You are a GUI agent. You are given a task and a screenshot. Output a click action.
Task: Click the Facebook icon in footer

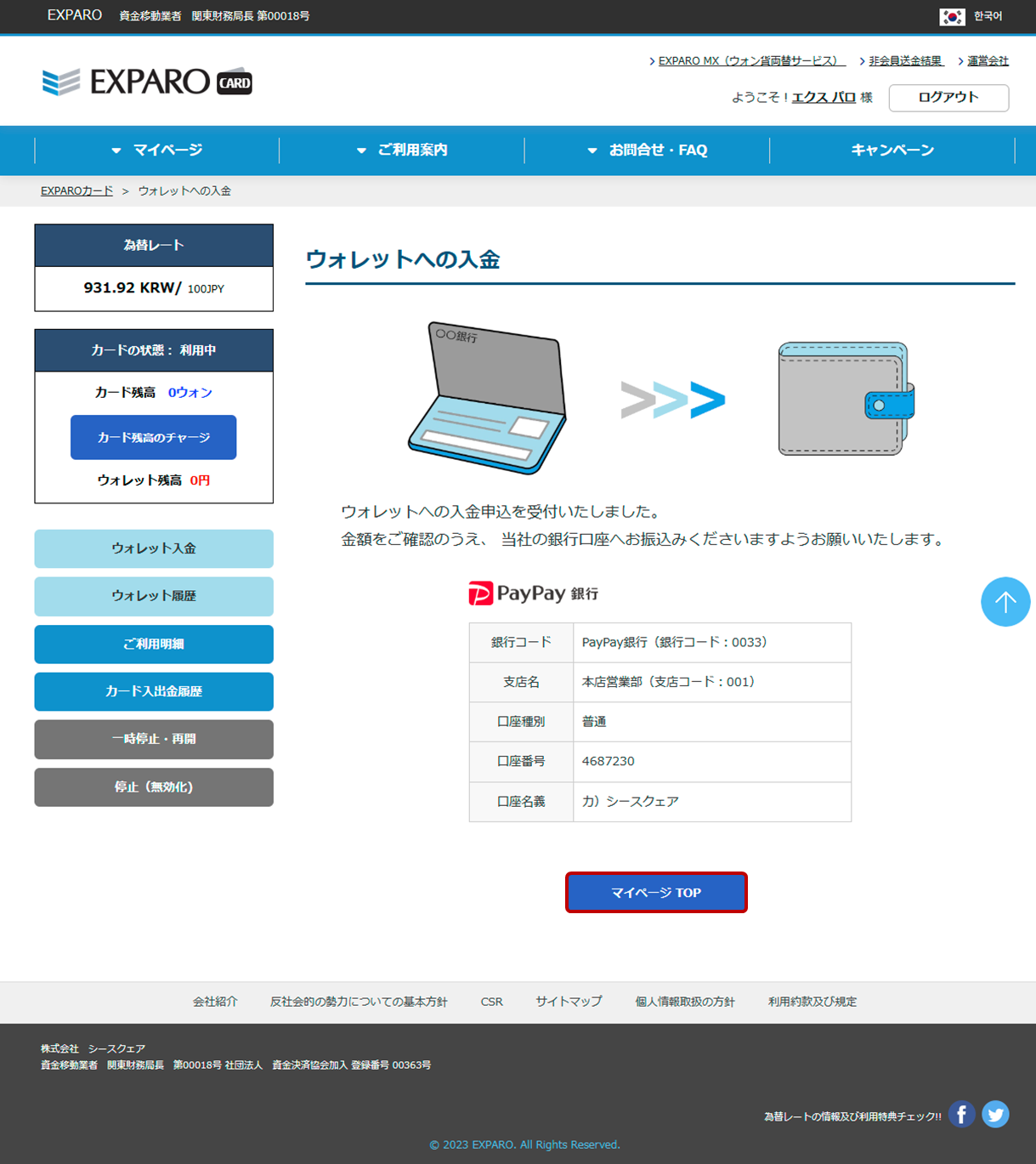click(x=961, y=1114)
